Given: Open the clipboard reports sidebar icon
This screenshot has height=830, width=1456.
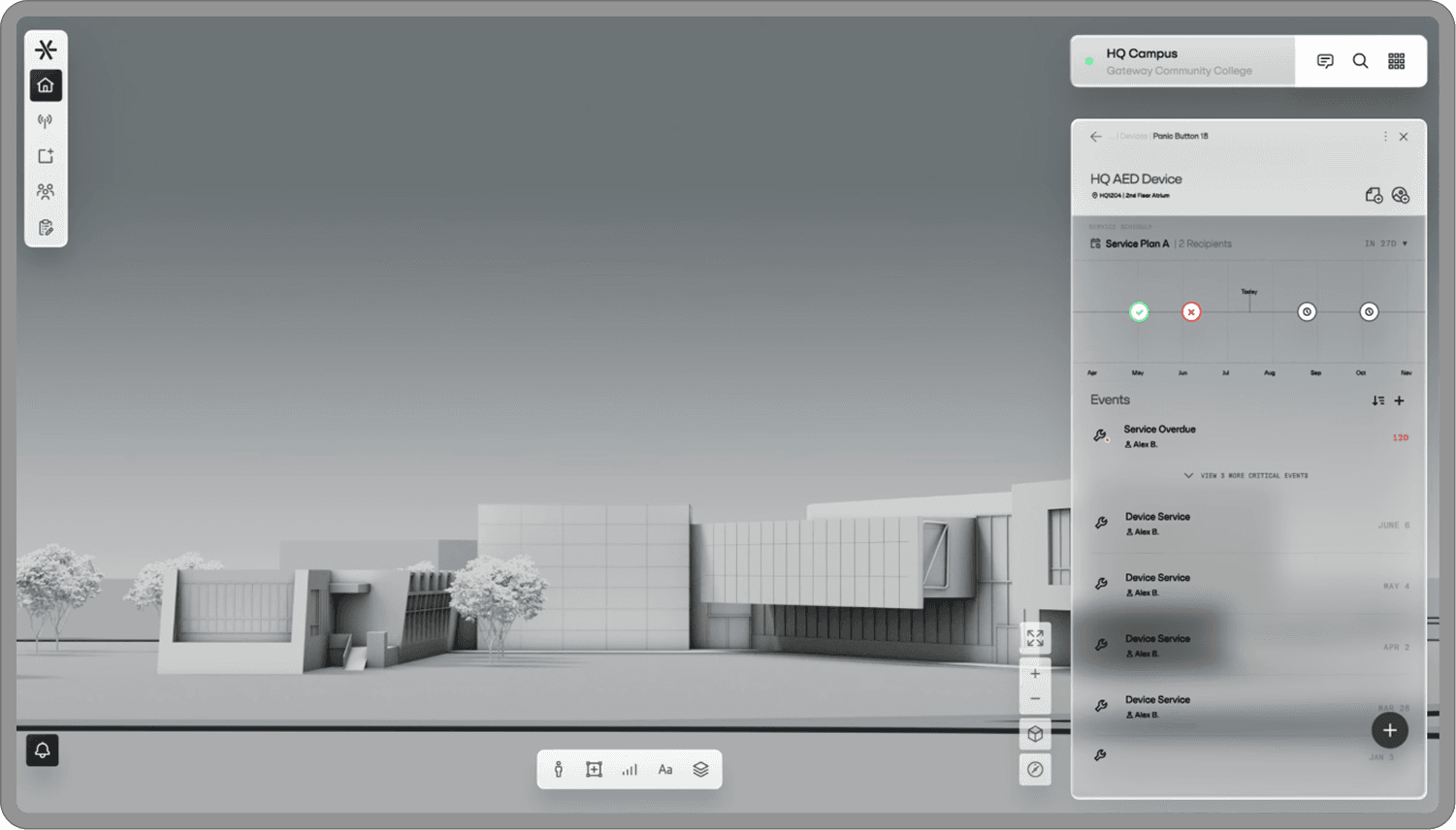Looking at the screenshot, I should (x=46, y=228).
